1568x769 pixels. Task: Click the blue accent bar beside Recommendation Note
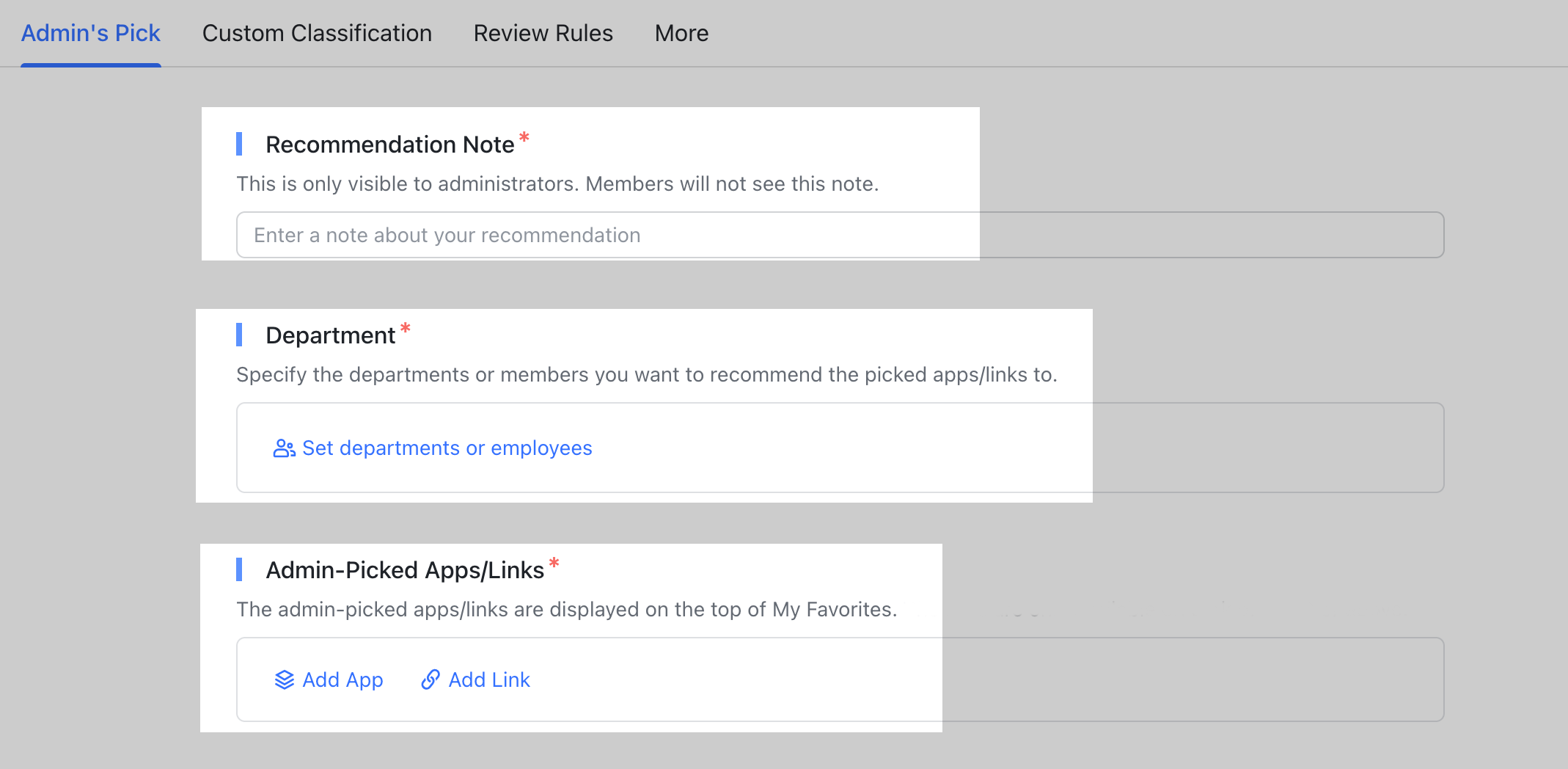pyautogui.click(x=241, y=145)
